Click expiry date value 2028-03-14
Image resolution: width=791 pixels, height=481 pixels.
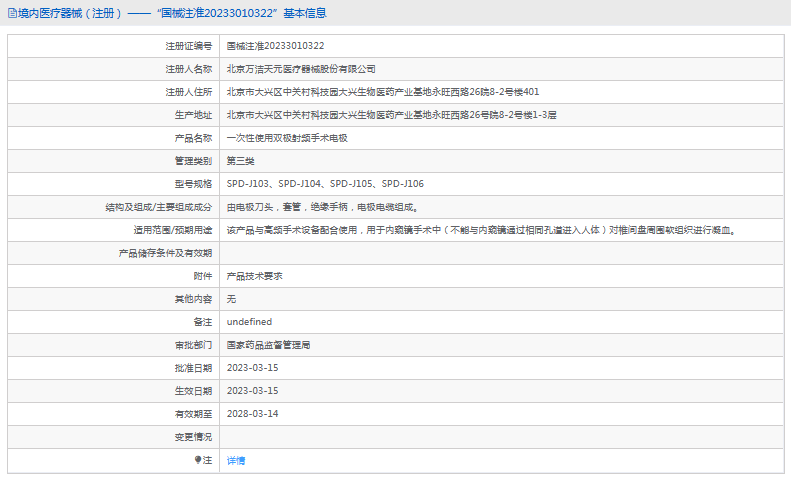pyautogui.click(x=252, y=414)
